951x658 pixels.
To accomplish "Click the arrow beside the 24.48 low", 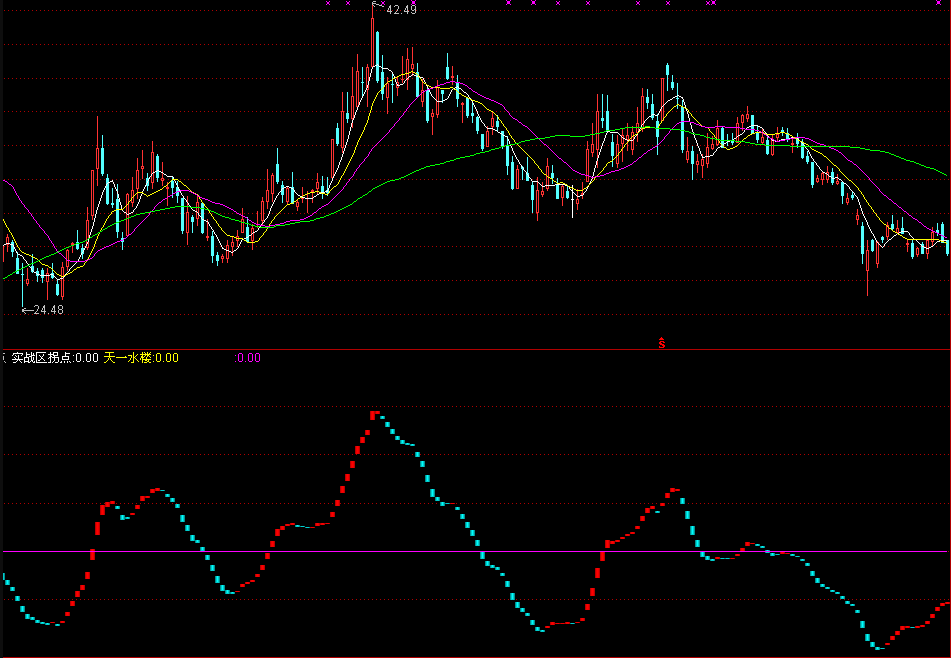I will click(x=26, y=310).
